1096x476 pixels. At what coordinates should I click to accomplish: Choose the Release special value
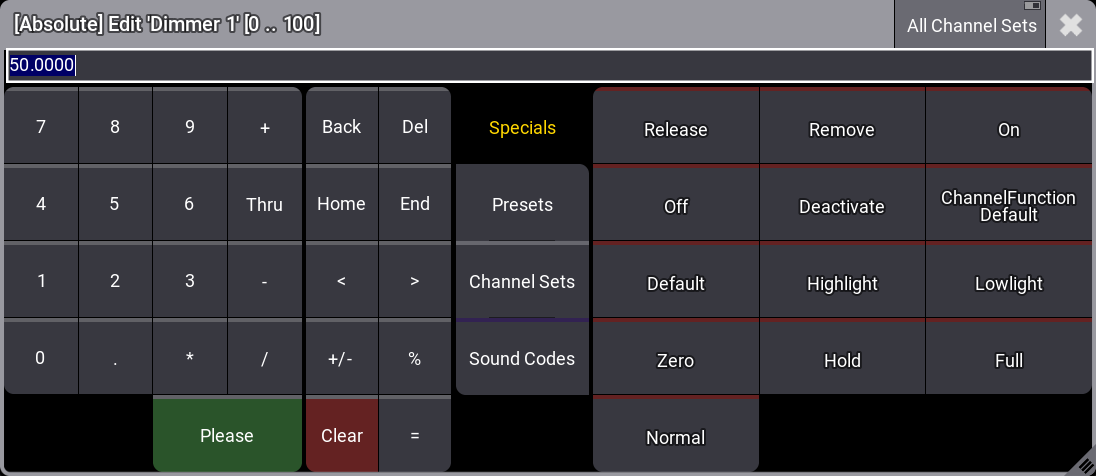[x=676, y=130]
